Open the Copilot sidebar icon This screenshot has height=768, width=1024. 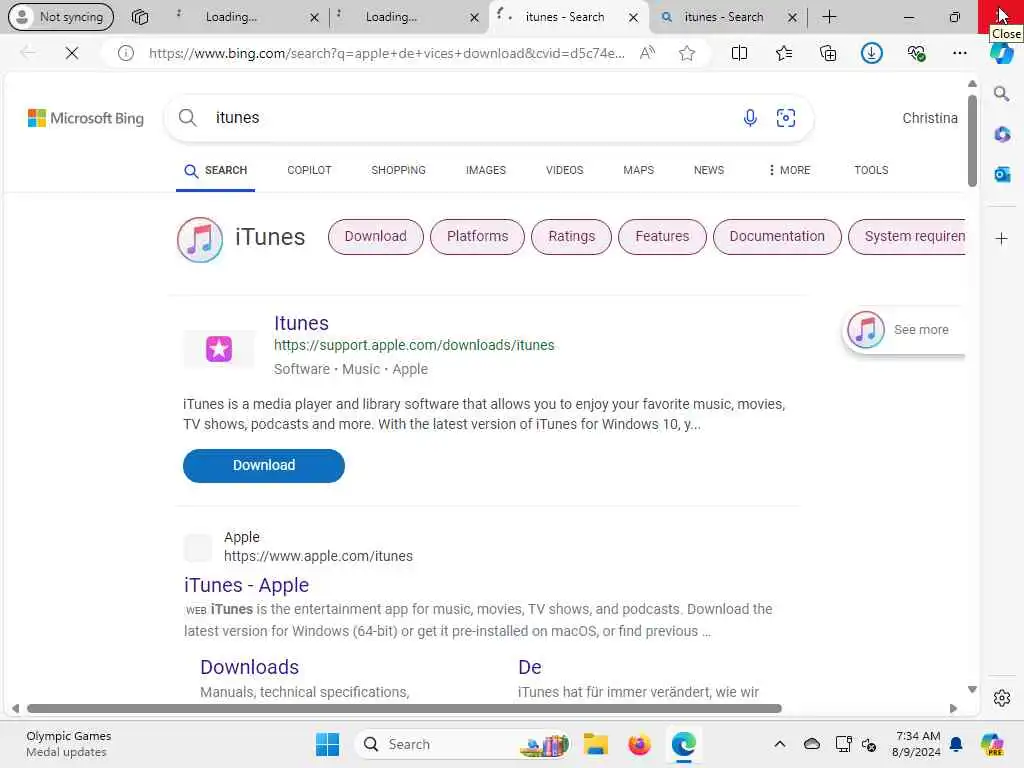[x=1001, y=54]
